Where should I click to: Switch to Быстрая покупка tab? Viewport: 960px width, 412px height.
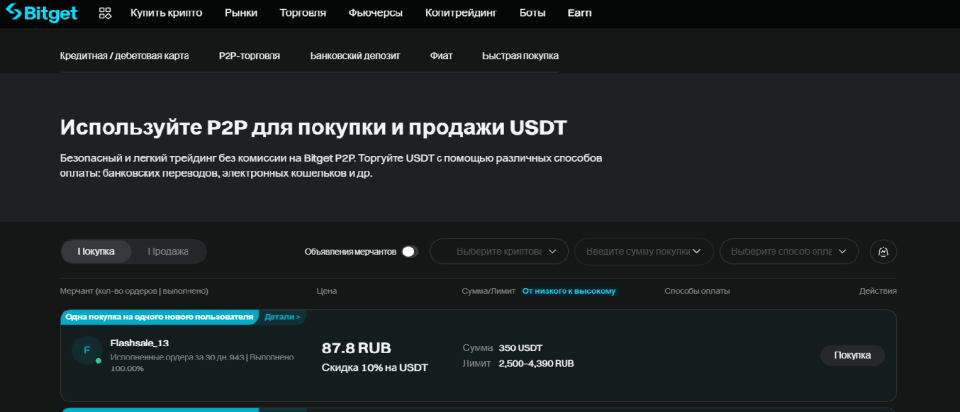point(520,56)
